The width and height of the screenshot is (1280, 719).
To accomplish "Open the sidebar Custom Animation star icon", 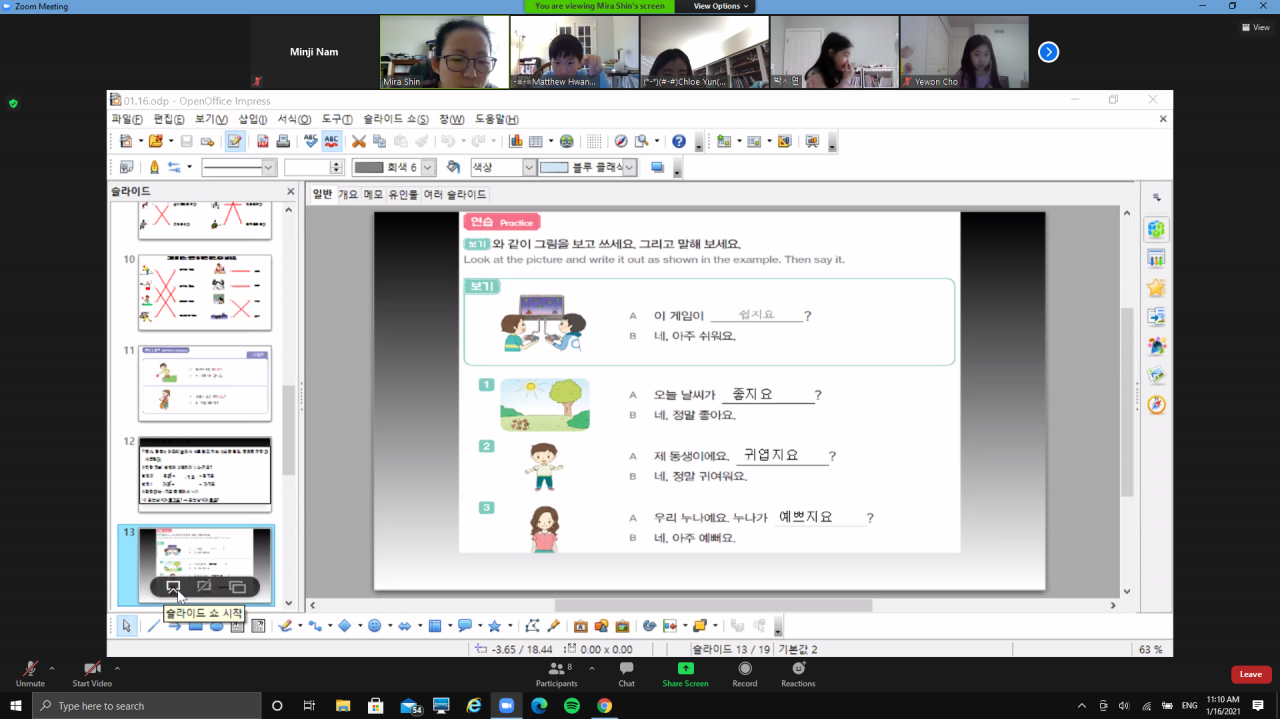I will coord(1157,288).
